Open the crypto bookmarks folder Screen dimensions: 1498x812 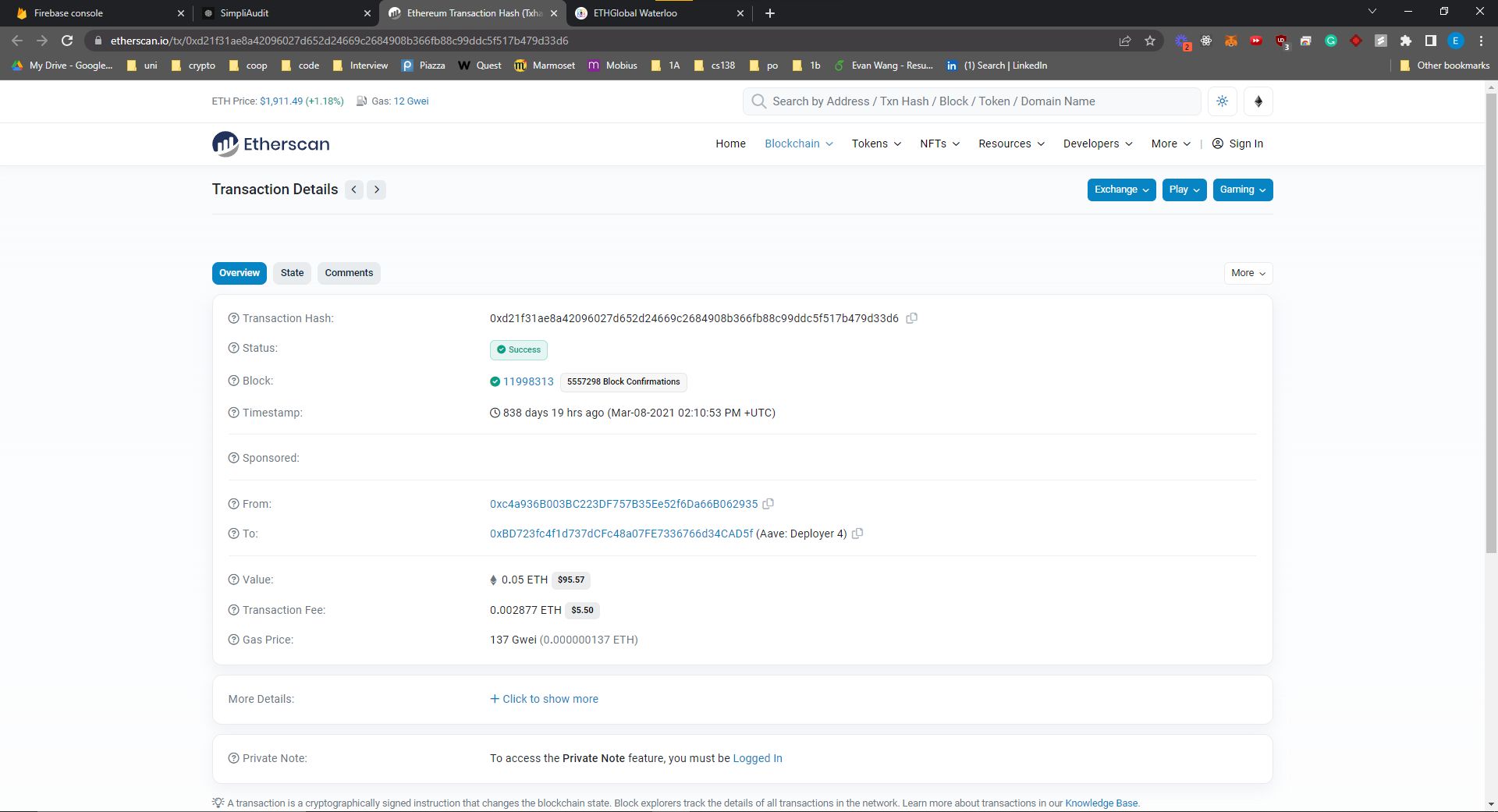pyautogui.click(x=193, y=66)
